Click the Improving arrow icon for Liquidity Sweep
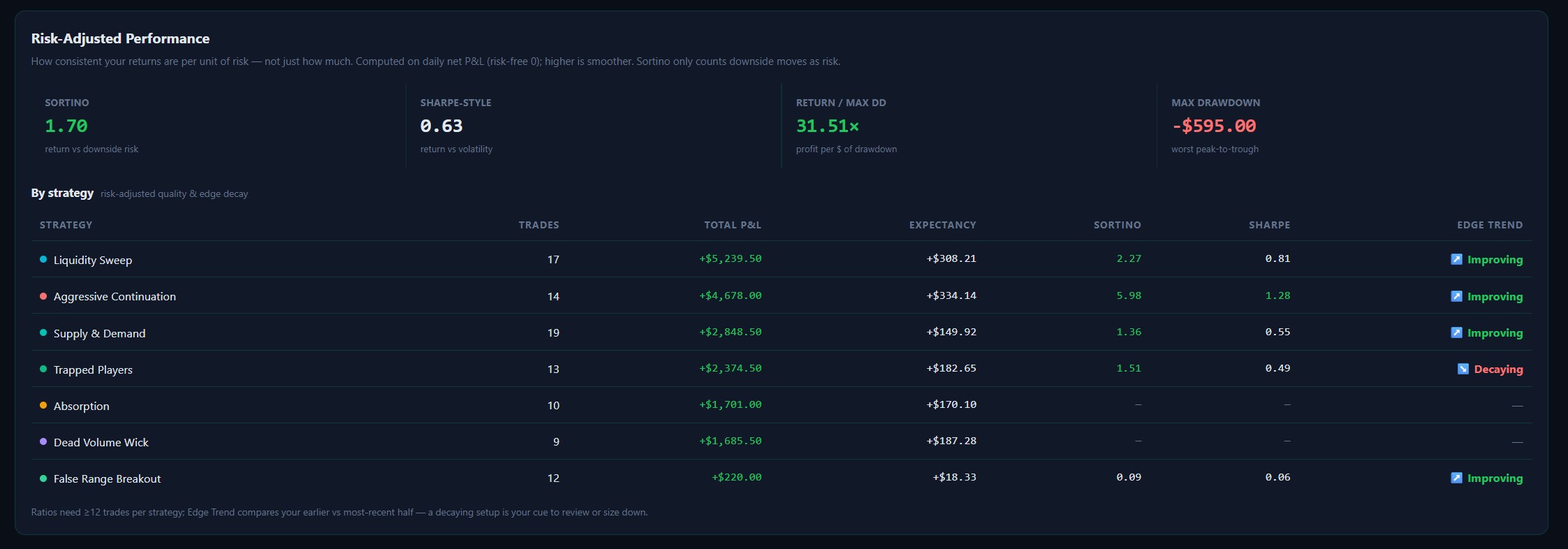This screenshot has height=549, width=1568. [1456, 259]
